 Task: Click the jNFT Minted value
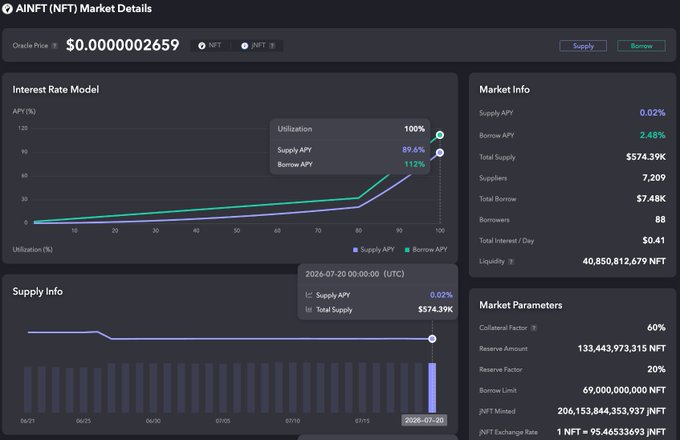(x=611, y=411)
